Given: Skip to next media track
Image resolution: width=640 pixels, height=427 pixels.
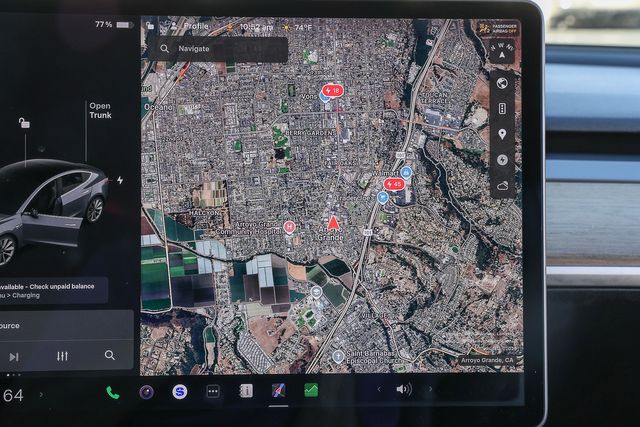Looking at the screenshot, I should point(14,357).
